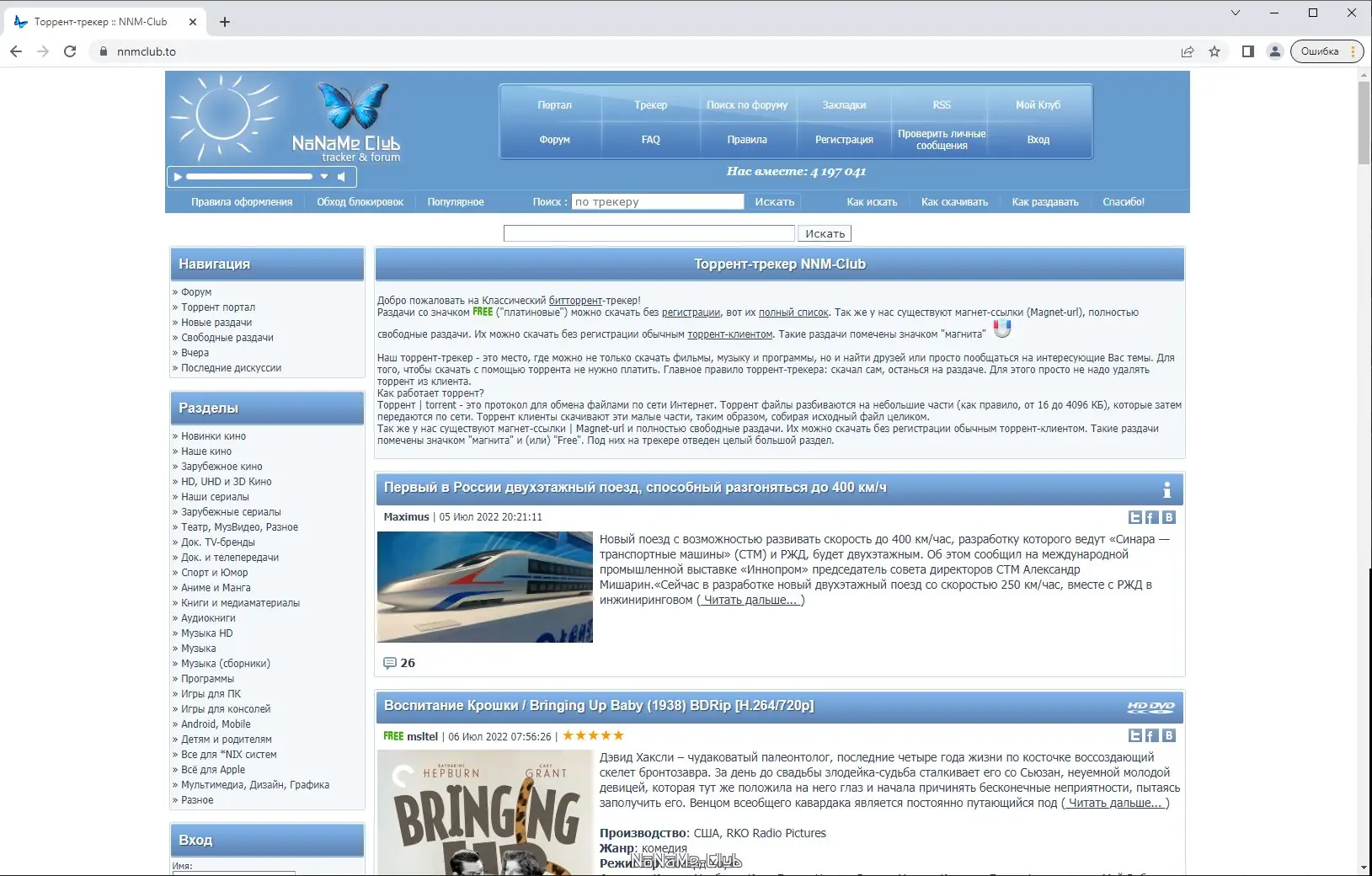Open Android, Mobile section

[x=216, y=724]
